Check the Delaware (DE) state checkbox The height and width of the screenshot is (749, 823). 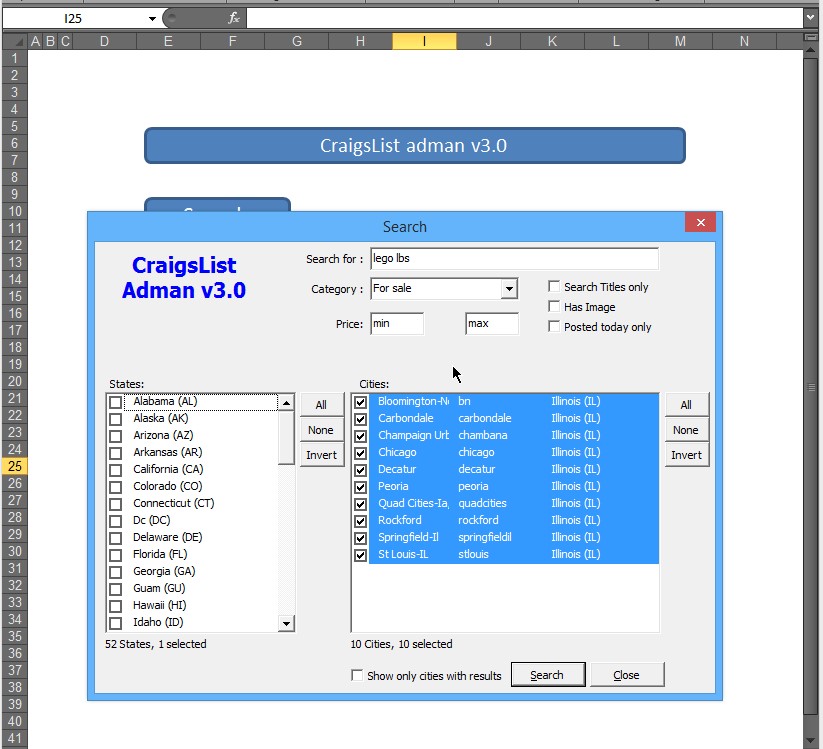click(115, 539)
